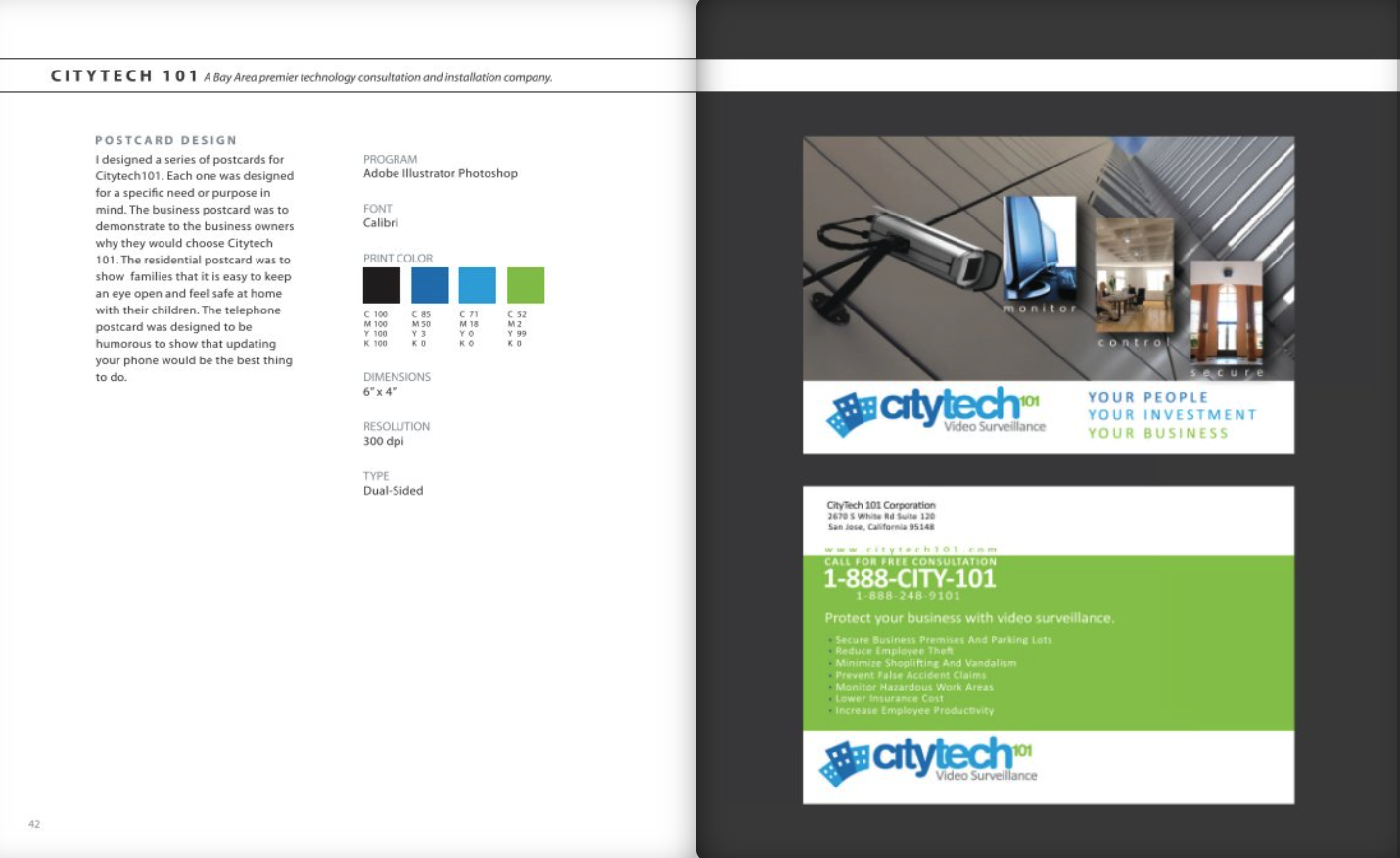Click 'YOUR BUSINESS' slogan line

[x=1157, y=433]
